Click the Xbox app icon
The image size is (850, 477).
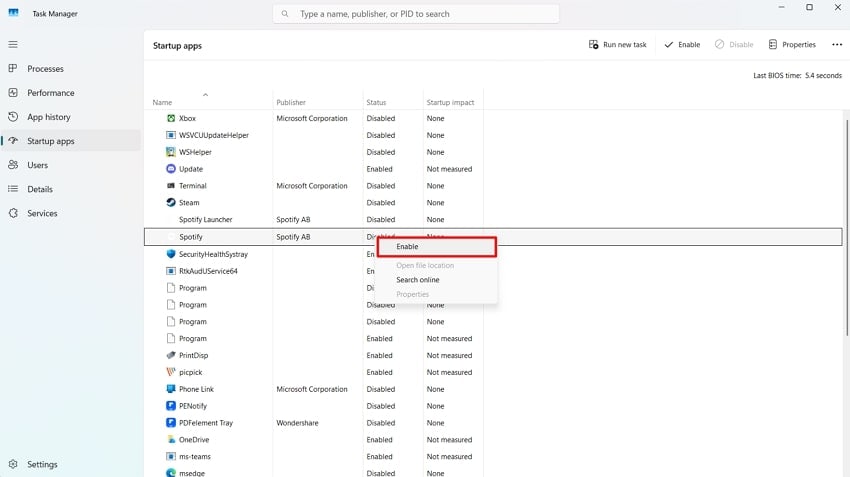(x=171, y=118)
